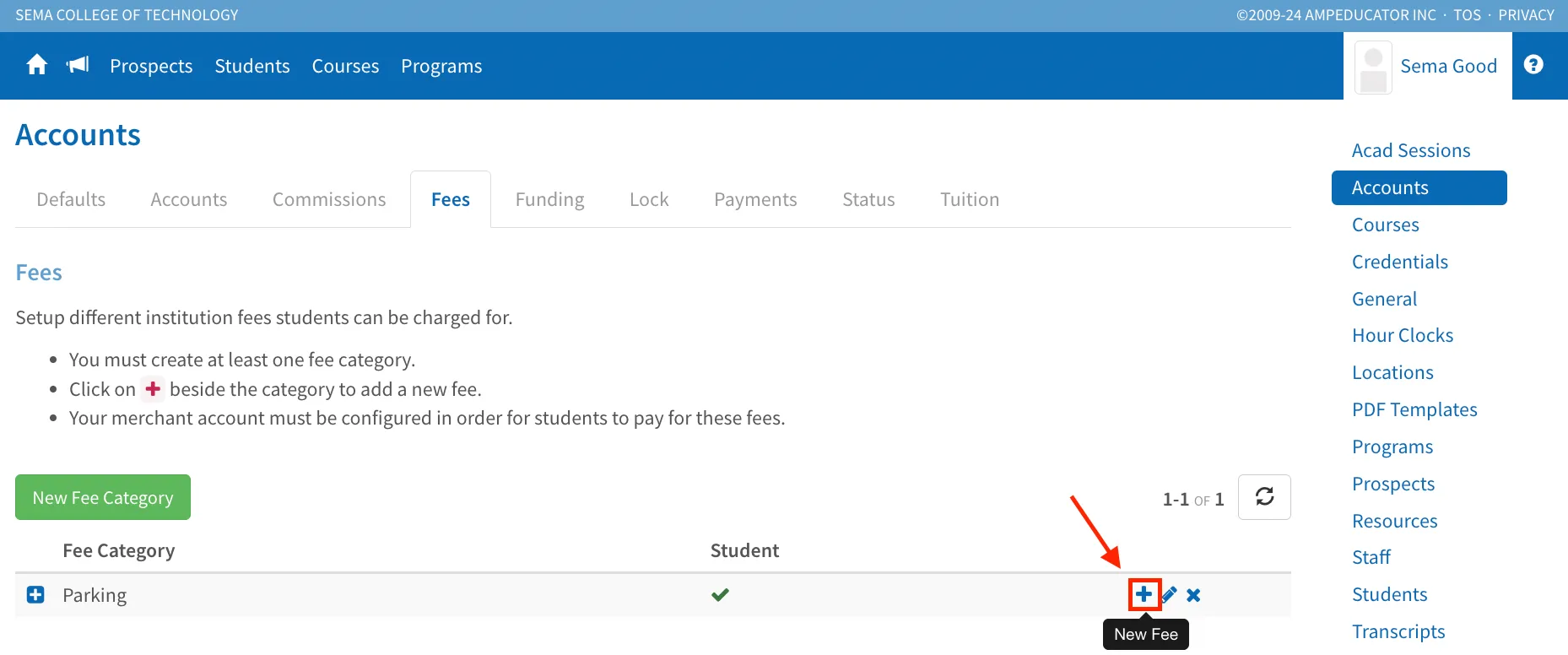Open Locations in the sidebar
The width and height of the screenshot is (1568, 655).
point(1392,372)
